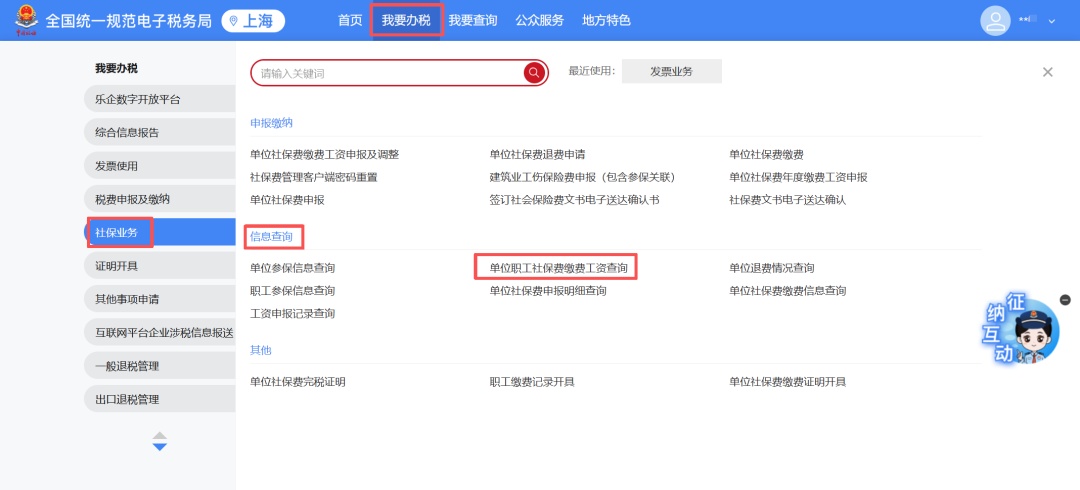The width and height of the screenshot is (1080, 490).
Task: Open 单位职工社保费缴费工资查询 link
Action: pos(558,268)
